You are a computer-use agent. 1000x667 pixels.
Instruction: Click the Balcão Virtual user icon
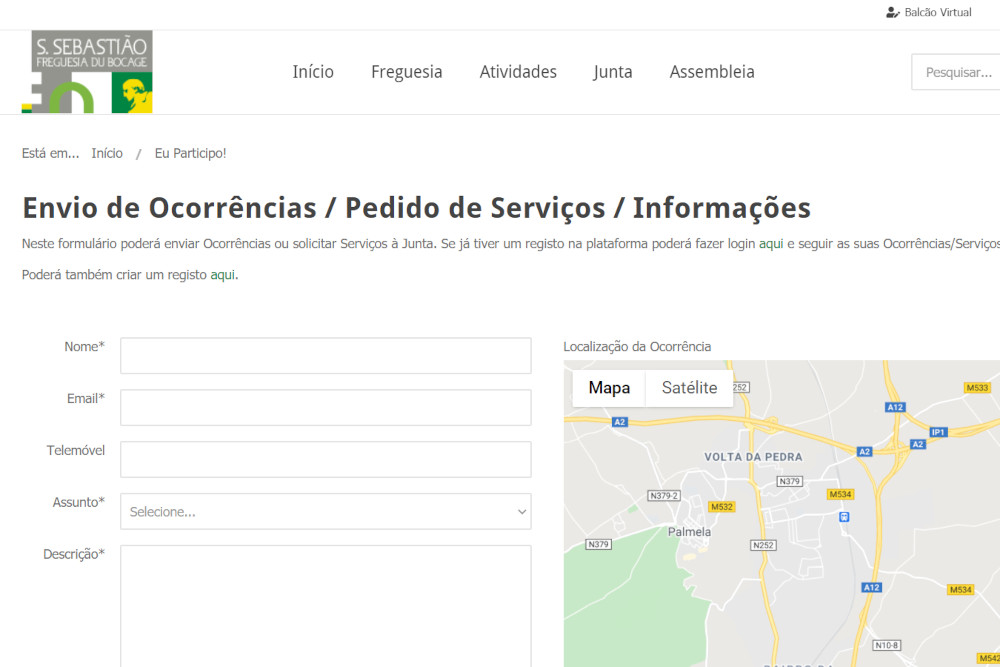892,13
